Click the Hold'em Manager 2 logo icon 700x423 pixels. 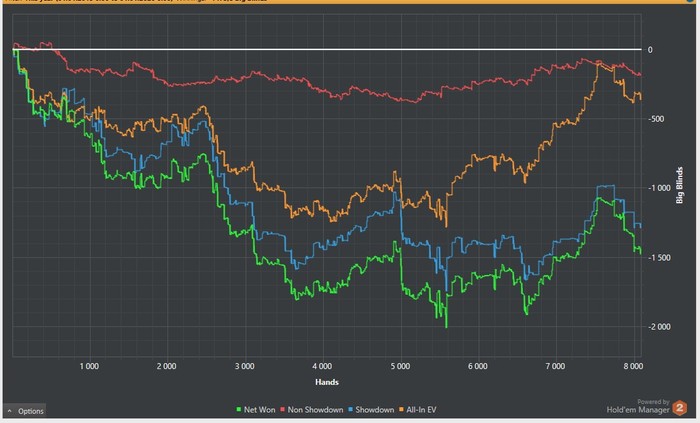(680, 407)
